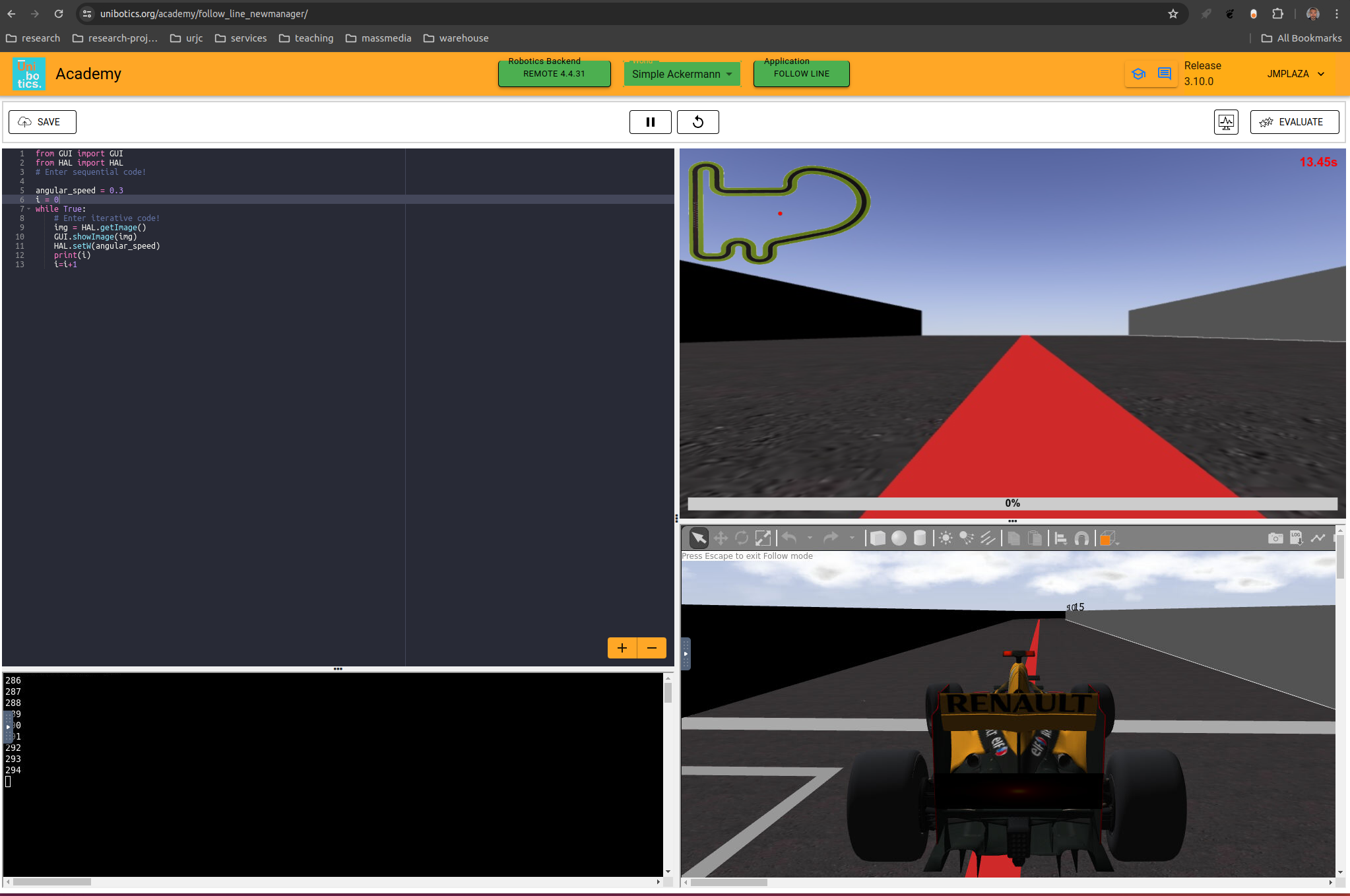Save the code with SAVE button

click(x=42, y=122)
